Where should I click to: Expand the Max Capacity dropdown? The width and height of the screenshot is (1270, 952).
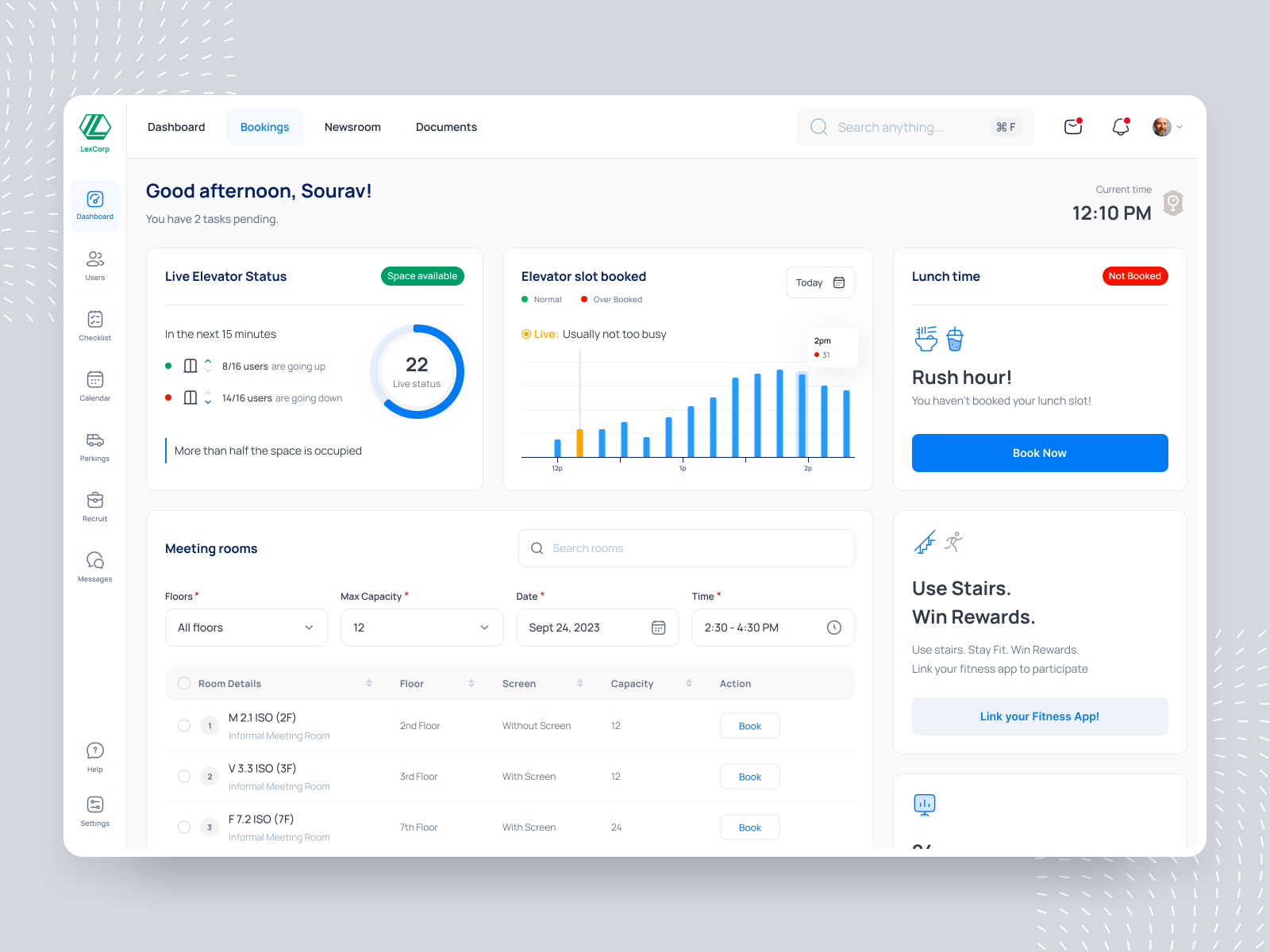421,627
